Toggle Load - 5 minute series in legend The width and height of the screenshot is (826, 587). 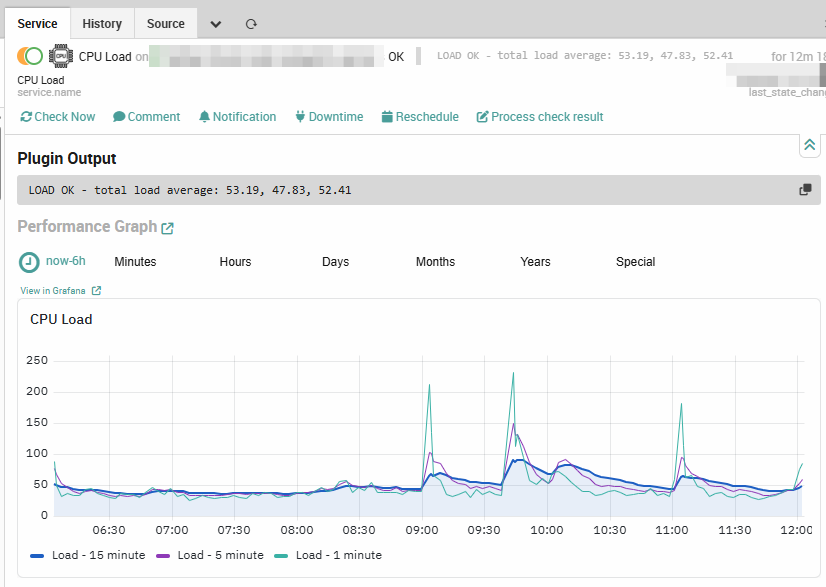210,555
